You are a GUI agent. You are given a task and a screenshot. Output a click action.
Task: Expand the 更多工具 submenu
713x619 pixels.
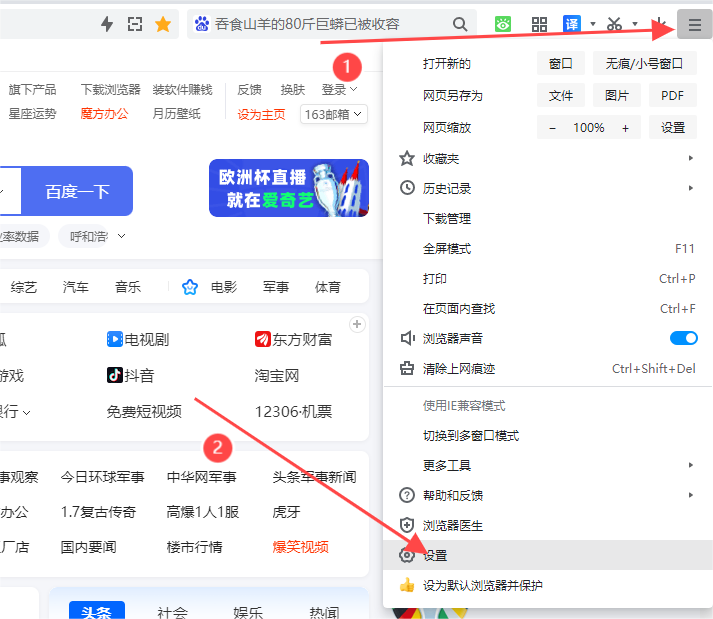[547, 465]
